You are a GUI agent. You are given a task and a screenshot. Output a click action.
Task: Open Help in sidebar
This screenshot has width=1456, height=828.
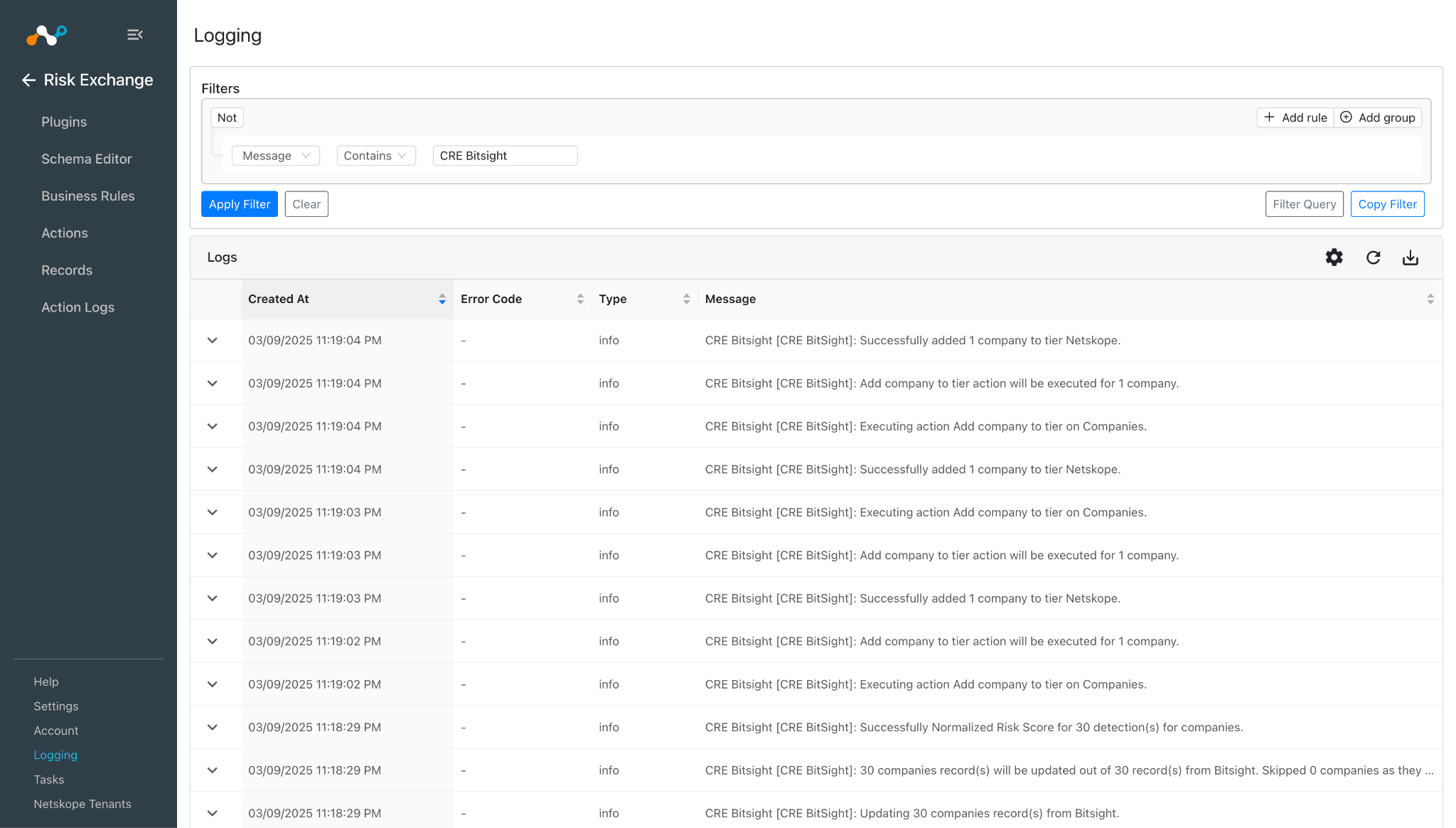pos(46,682)
